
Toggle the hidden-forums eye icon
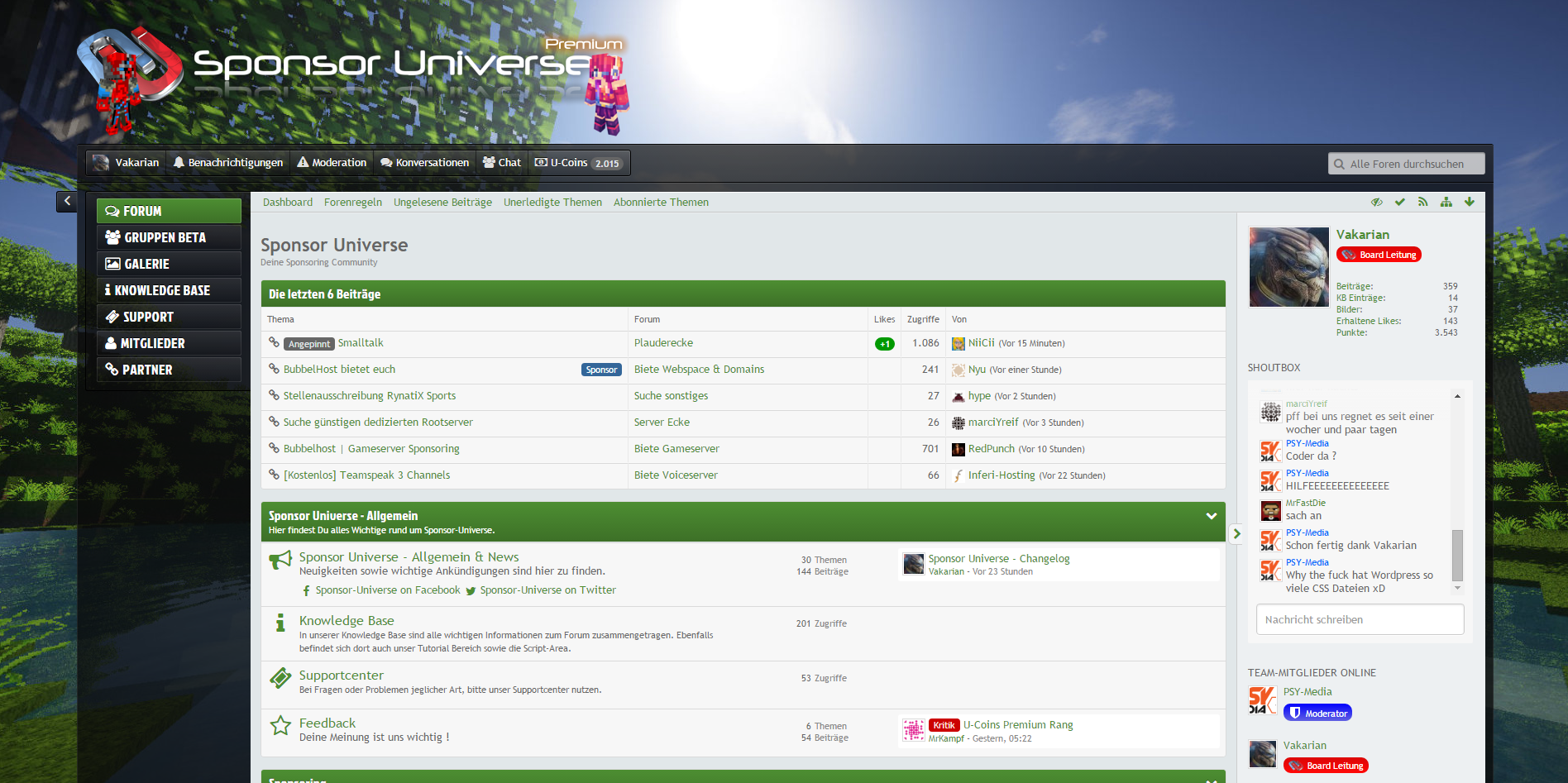pos(1376,202)
